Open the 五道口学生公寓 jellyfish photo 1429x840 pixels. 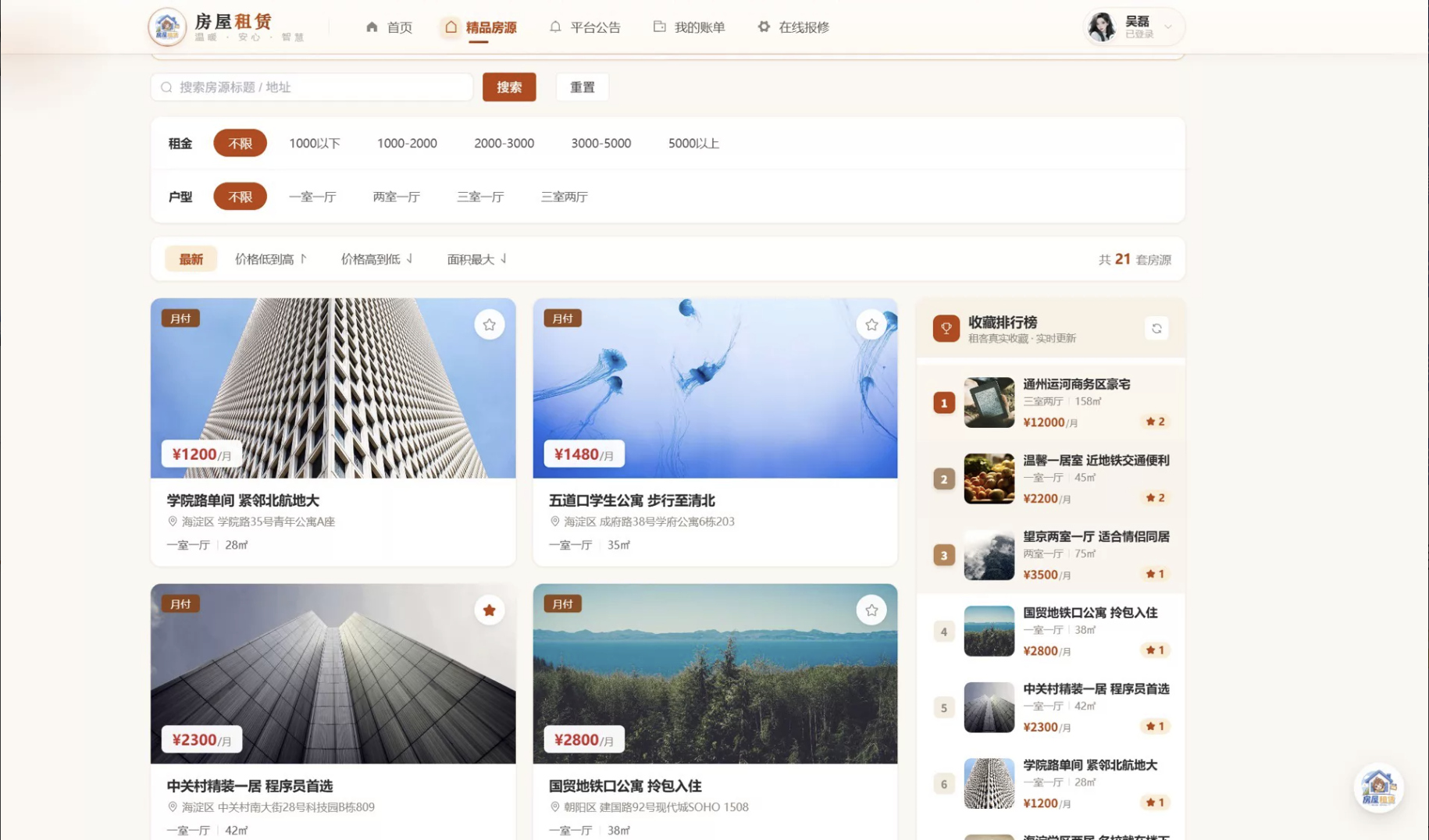(715, 388)
